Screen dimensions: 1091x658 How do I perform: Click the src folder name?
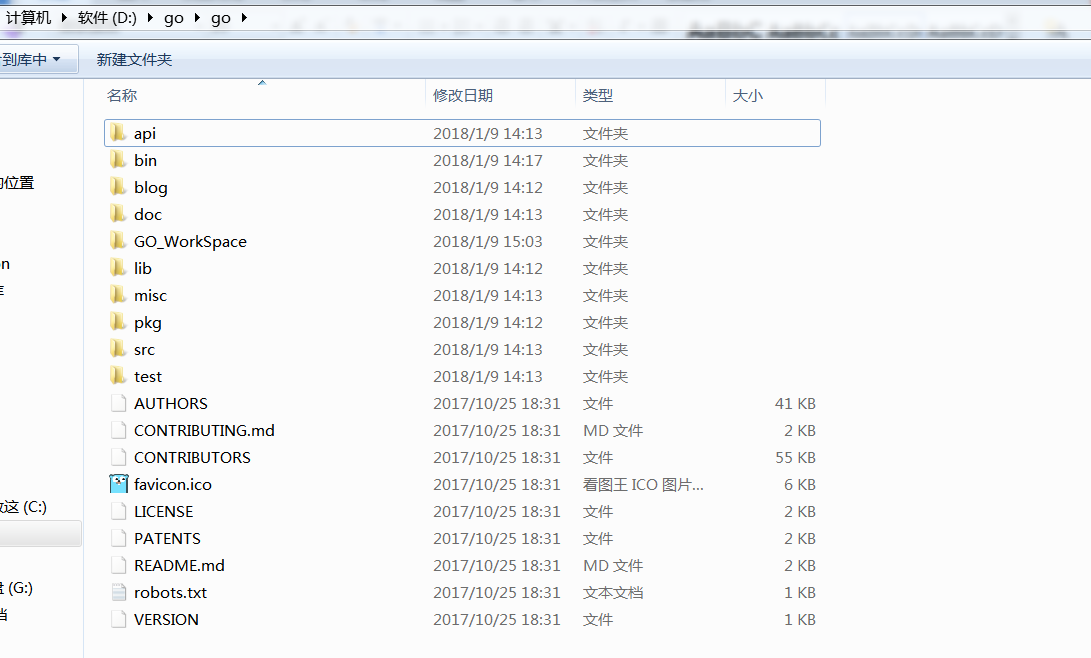pos(144,350)
